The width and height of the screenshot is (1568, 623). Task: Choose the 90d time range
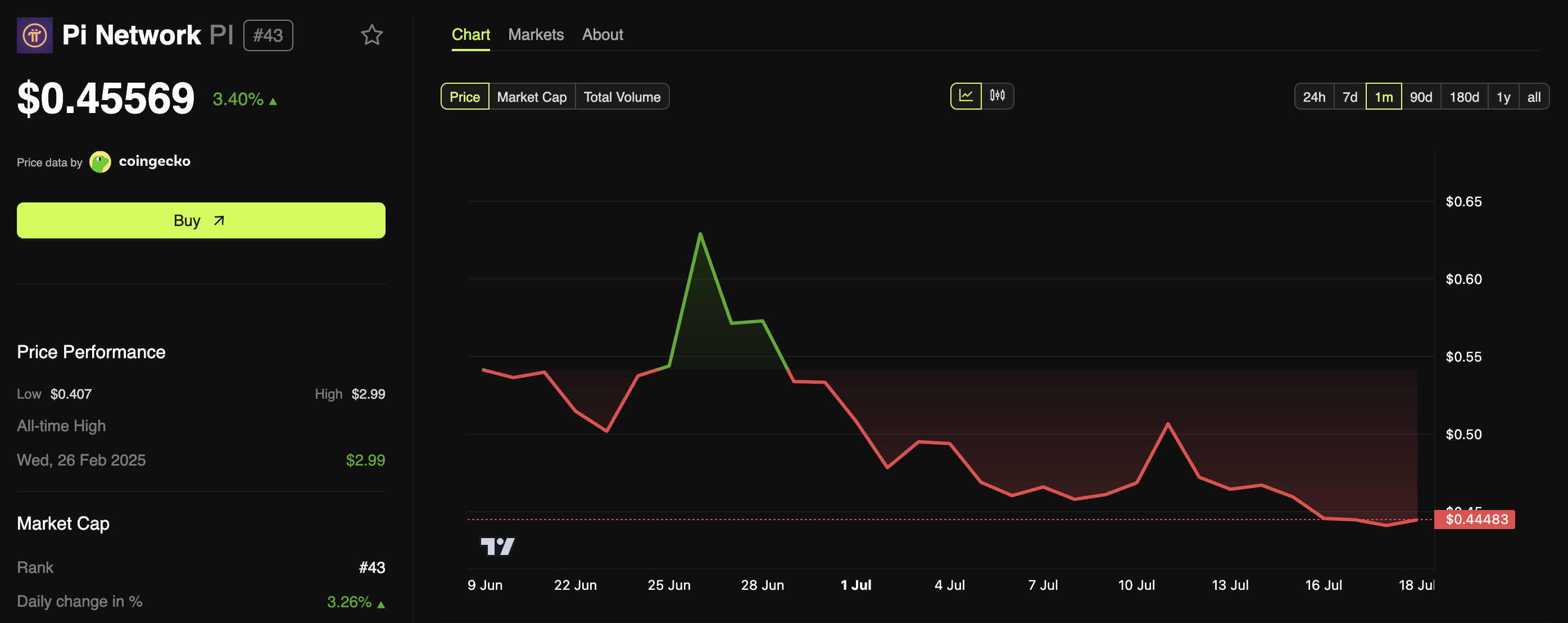click(x=1421, y=97)
